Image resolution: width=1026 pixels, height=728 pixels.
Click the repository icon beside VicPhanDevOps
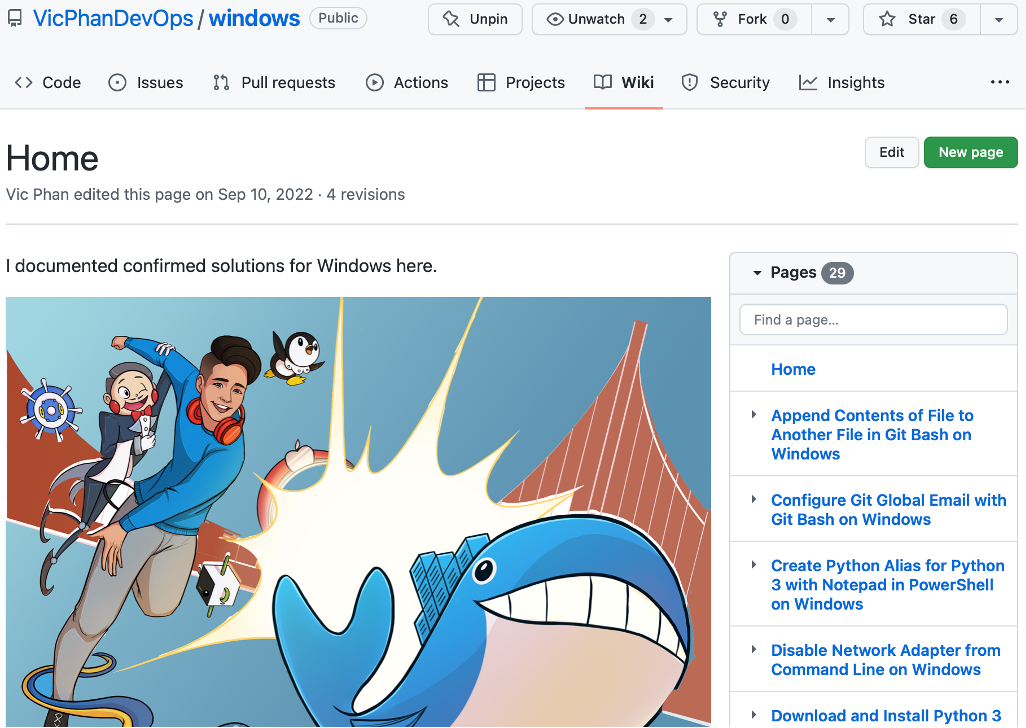click(14, 18)
